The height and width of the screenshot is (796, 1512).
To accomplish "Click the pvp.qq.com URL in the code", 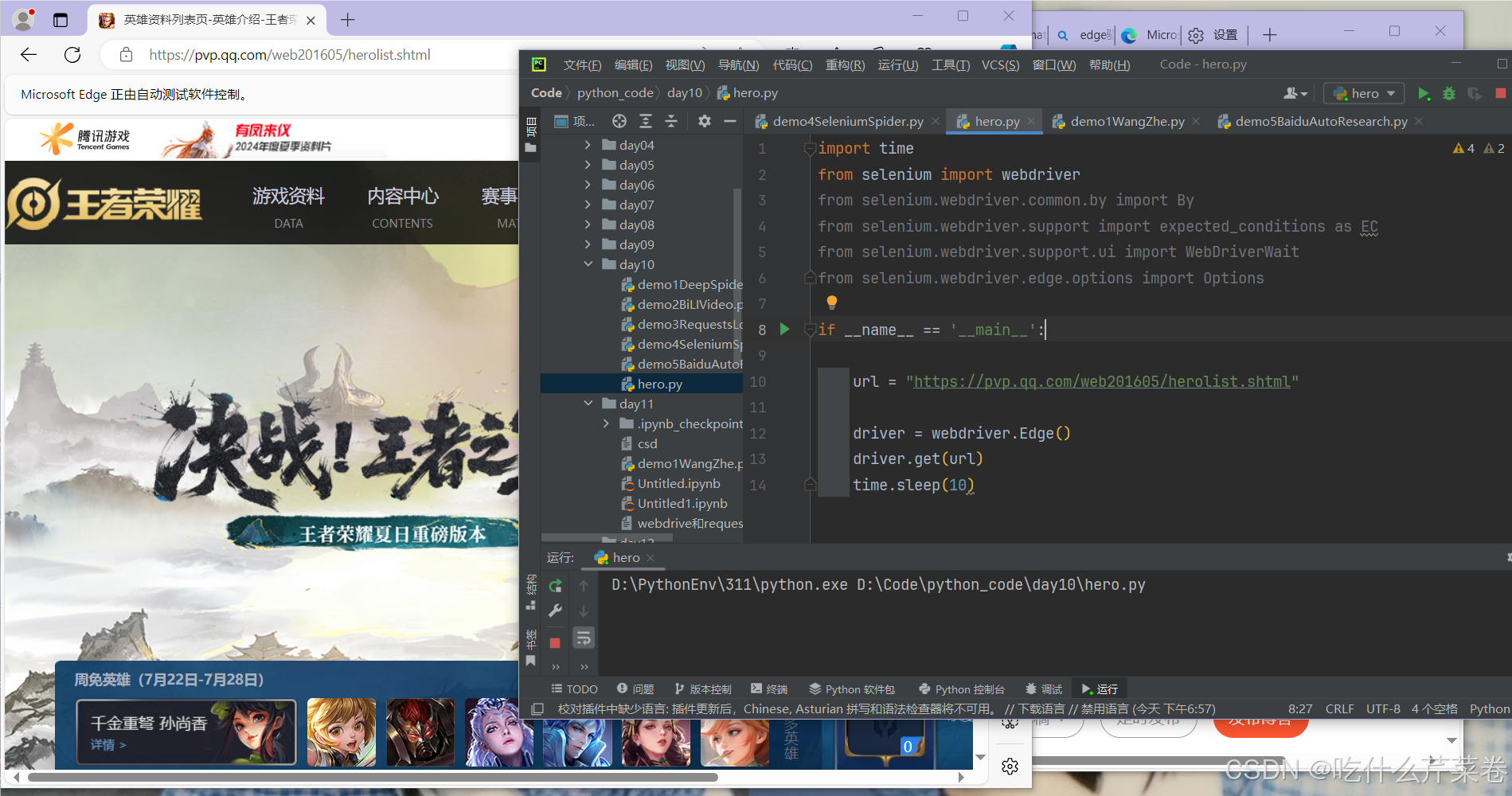I will [x=1102, y=381].
